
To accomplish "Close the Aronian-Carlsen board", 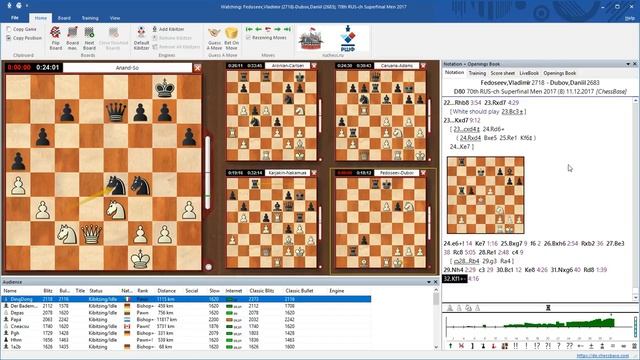I will 314,65.
